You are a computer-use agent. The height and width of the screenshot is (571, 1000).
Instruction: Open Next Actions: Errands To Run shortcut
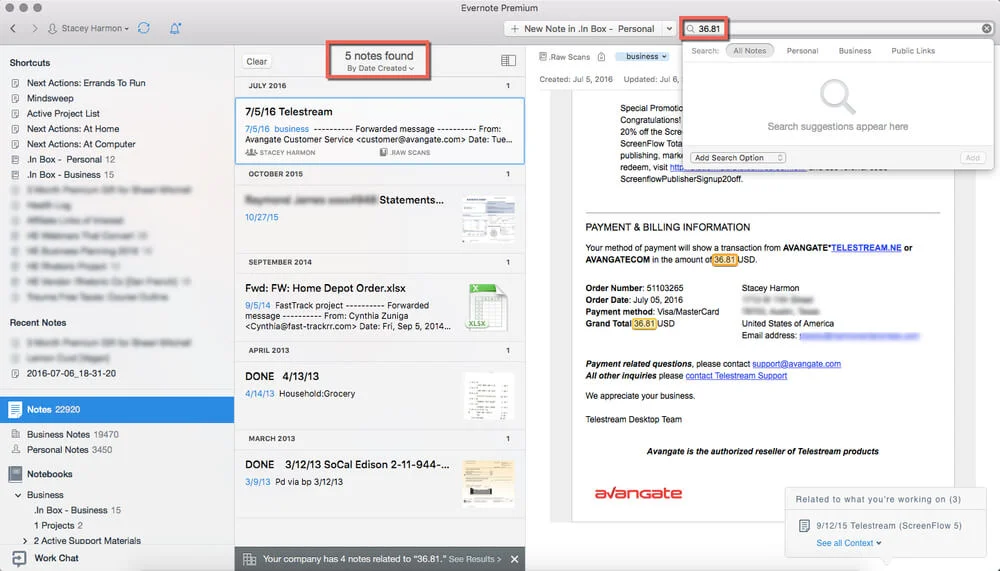click(85, 83)
